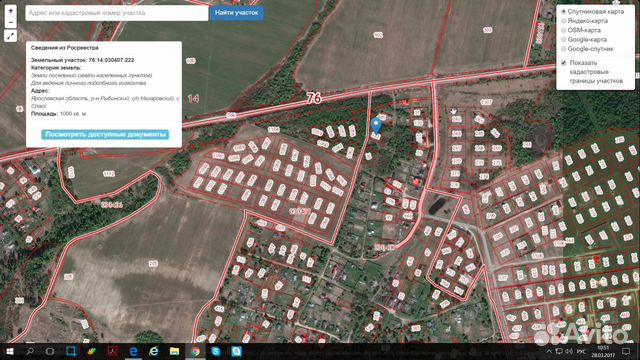Focus the address or cadastral number search field
The height and width of the screenshot is (360, 640).
point(117,13)
